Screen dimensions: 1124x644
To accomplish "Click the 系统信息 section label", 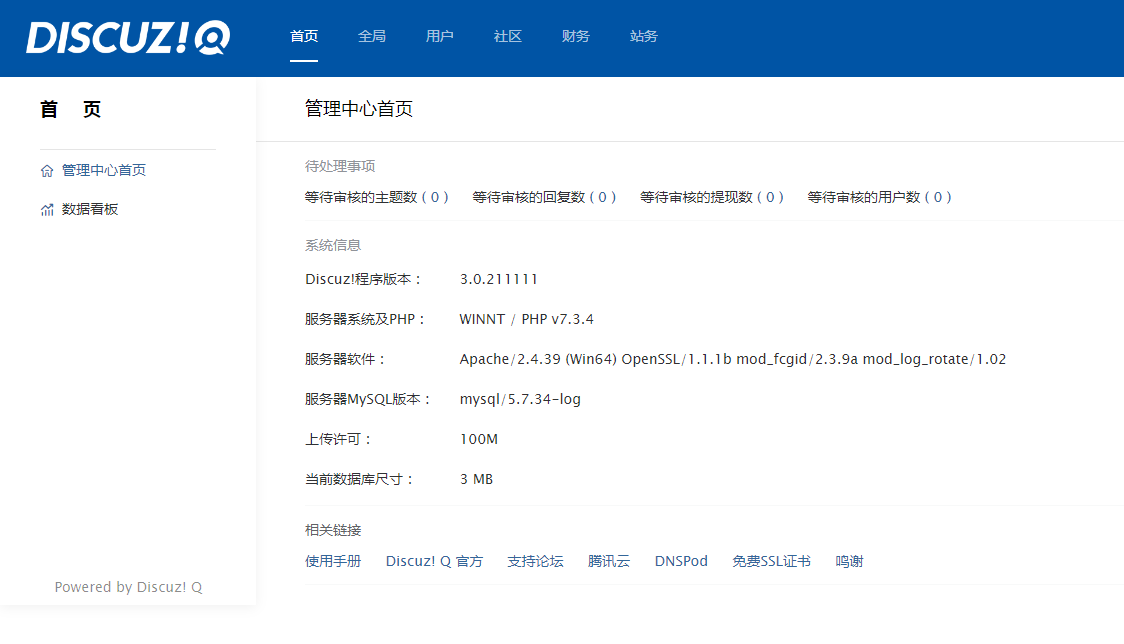I will [333, 245].
